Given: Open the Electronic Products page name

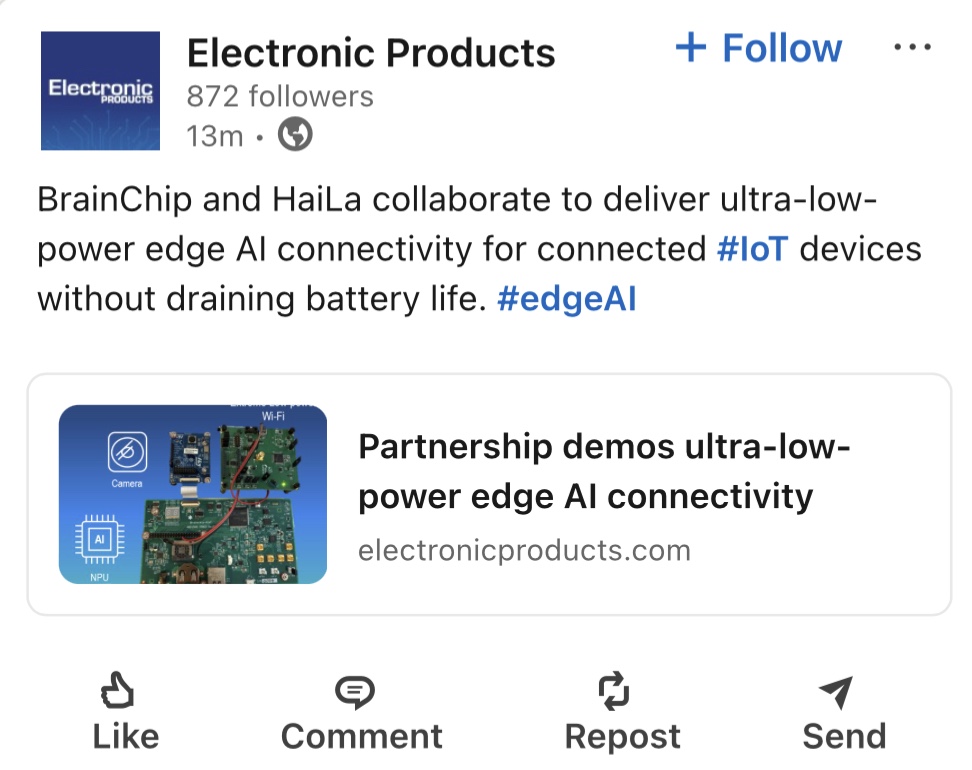Looking at the screenshot, I should coord(371,52).
